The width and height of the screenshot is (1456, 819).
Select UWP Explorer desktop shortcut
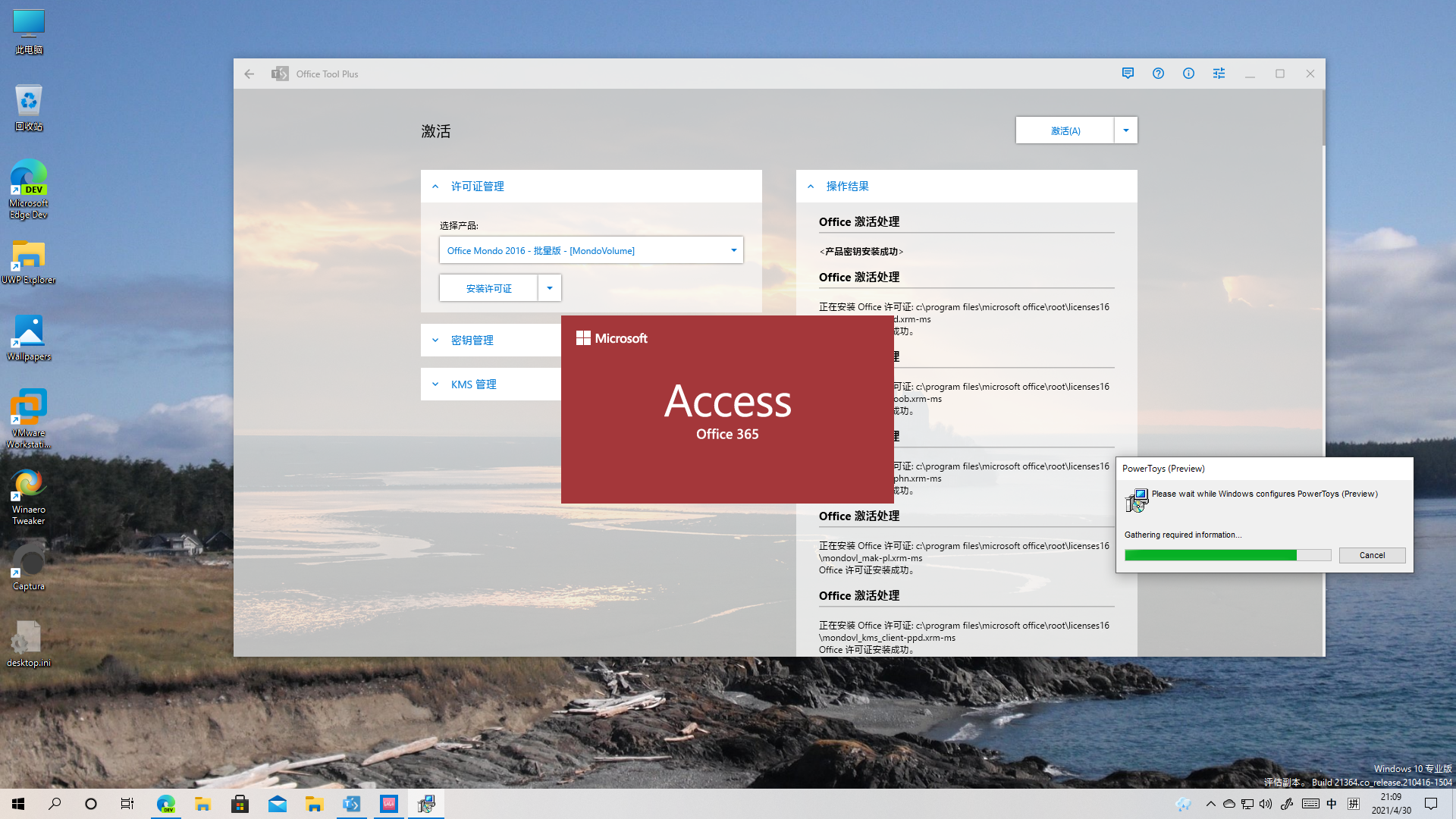pos(29,262)
